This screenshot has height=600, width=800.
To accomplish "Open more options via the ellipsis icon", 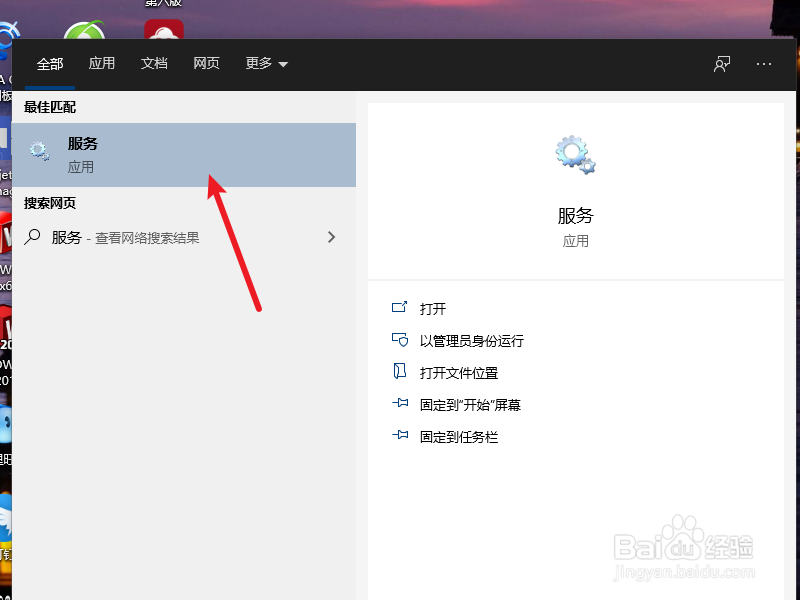I will [764, 63].
